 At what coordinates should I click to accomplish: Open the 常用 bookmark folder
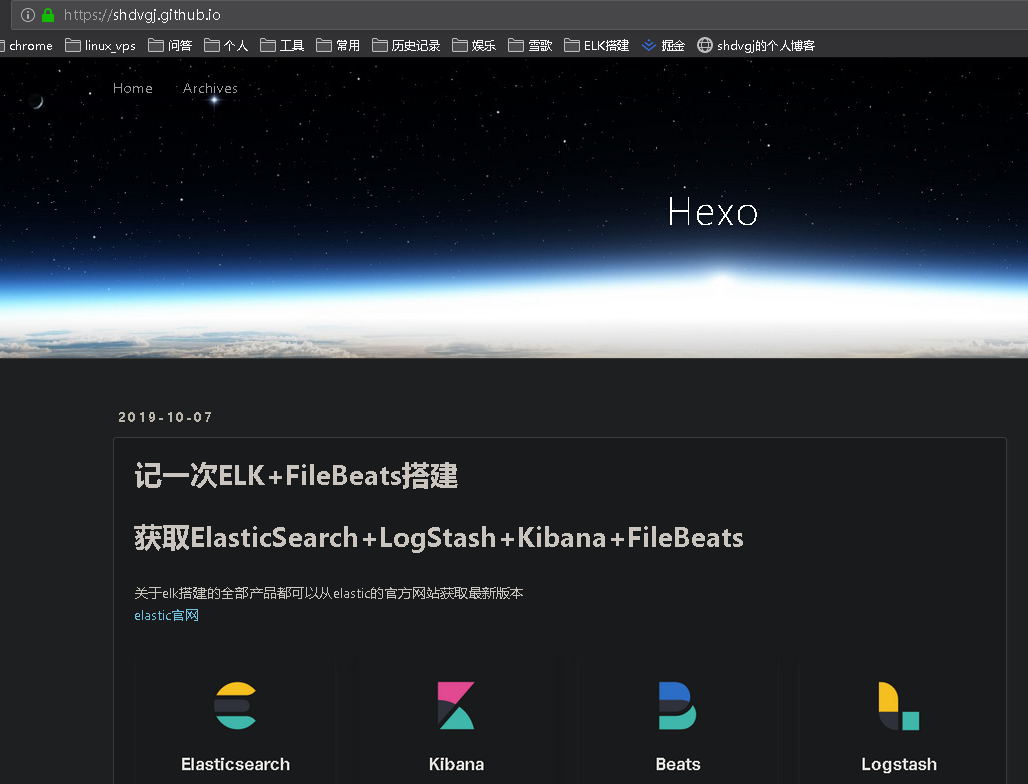coord(338,45)
